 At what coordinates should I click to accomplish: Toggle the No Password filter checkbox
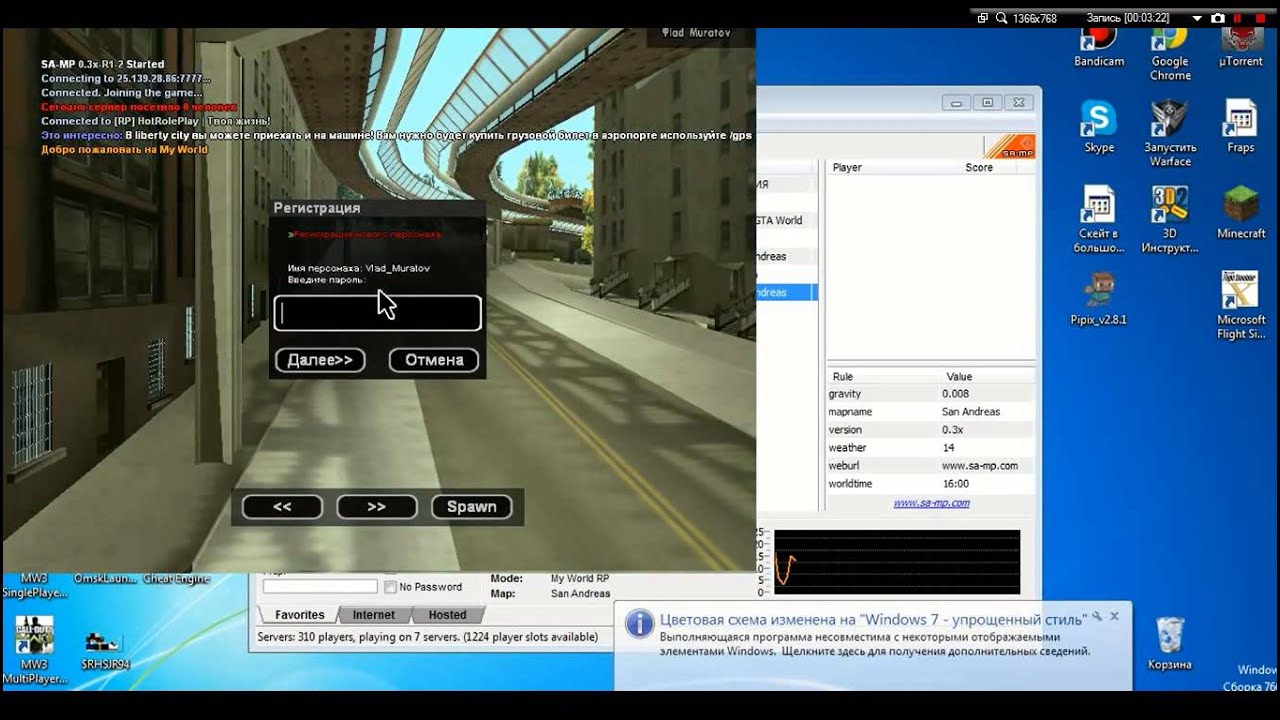click(x=391, y=587)
